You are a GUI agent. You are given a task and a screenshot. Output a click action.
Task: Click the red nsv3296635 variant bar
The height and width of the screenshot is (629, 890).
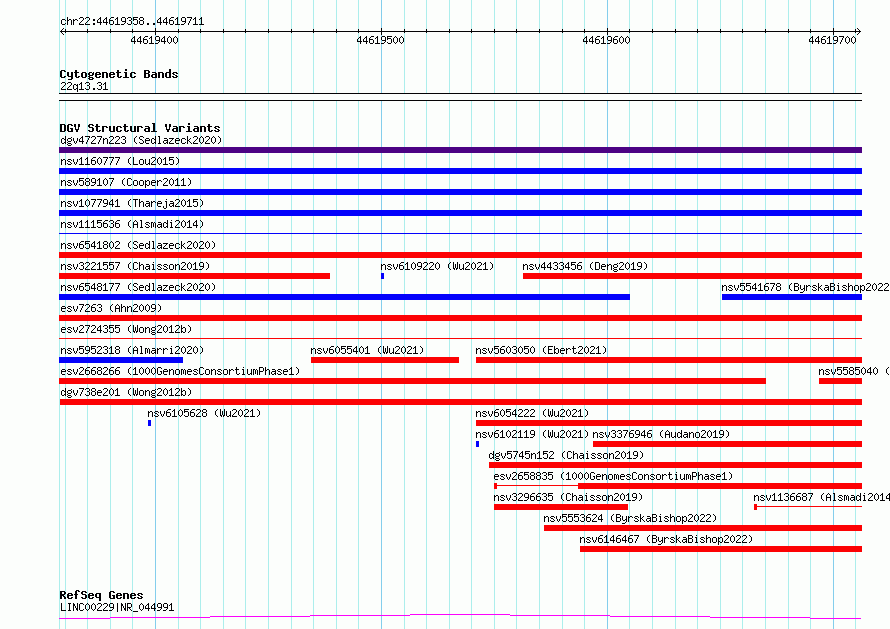[x=561, y=507]
